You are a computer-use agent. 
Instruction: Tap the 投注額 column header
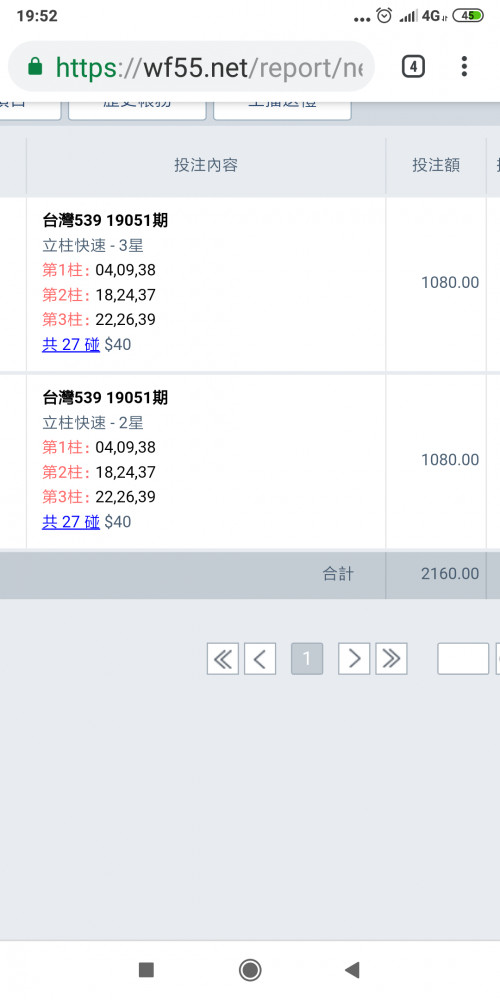point(436,166)
